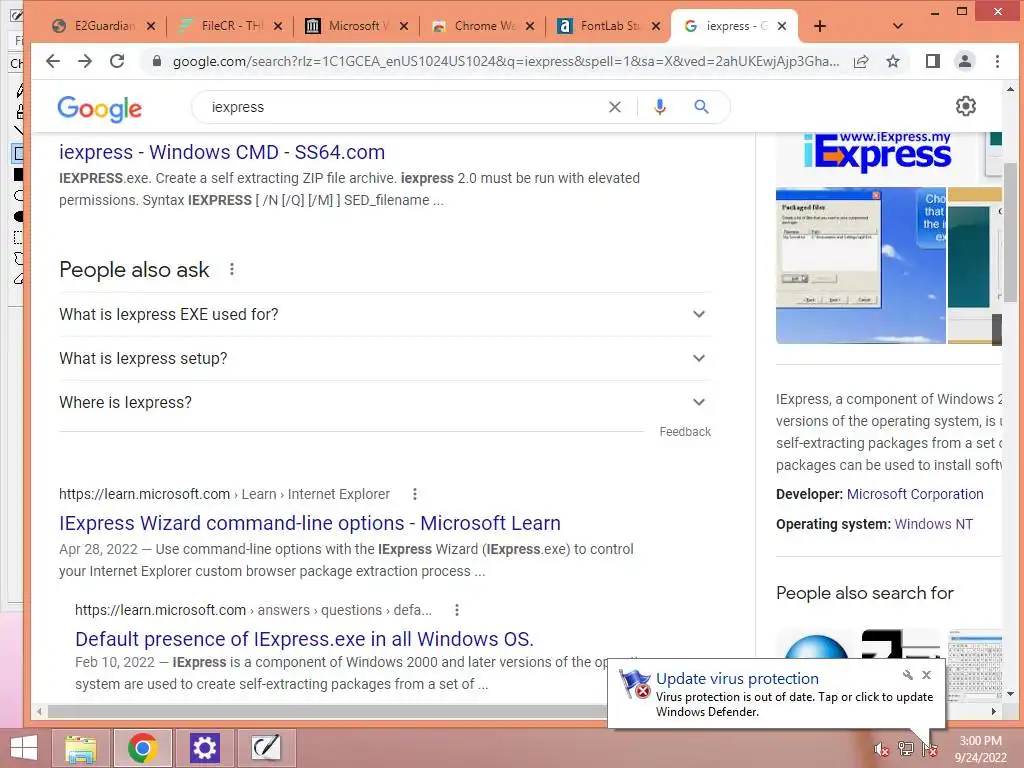
Task: Expand What is Iexpress EXE used for
Action: tap(385, 314)
